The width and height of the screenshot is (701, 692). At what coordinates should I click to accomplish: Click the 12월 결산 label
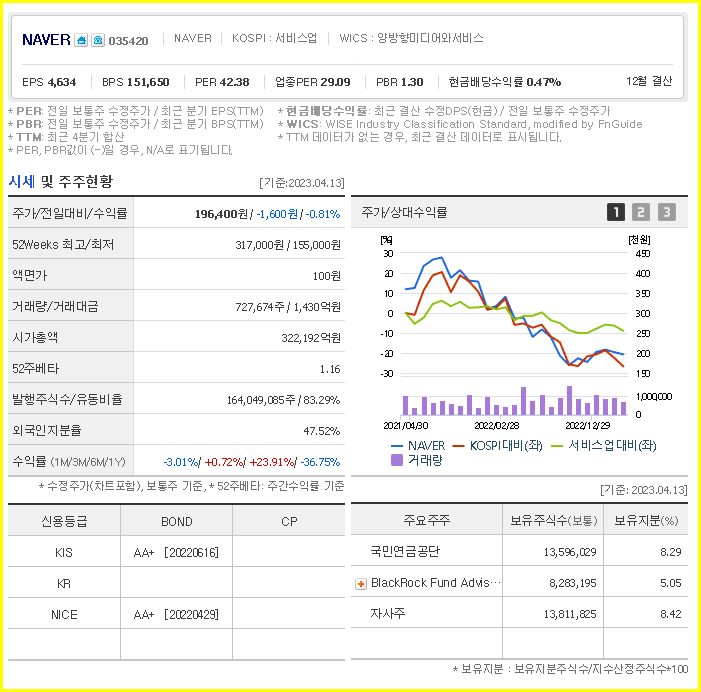click(649, 81)
